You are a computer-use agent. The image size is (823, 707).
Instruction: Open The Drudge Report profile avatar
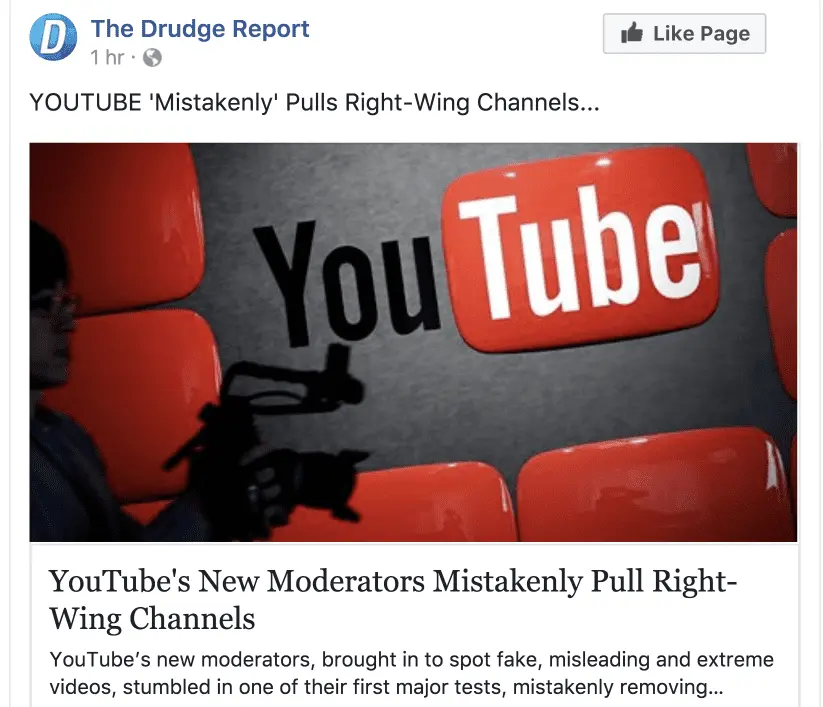(52, 37)
